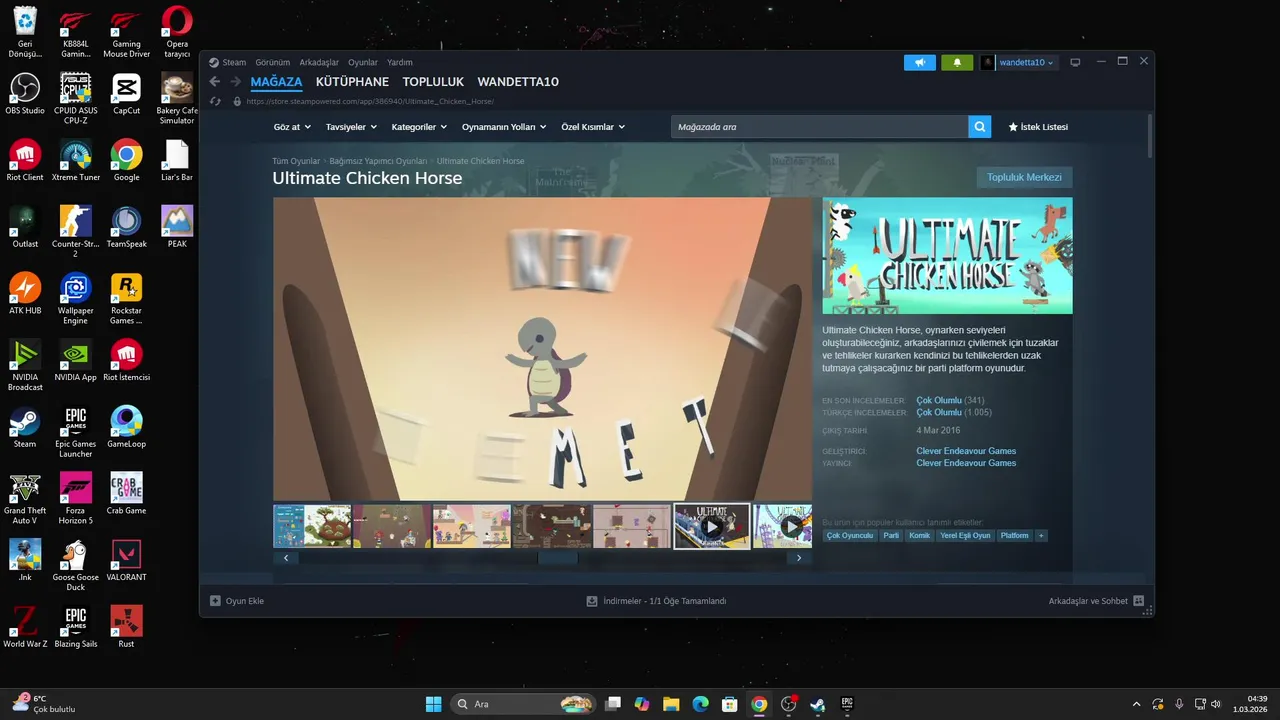Click the Oyun Ekle plus icon
The width and height of the screenshot is (1280, 720).
tap(215, 601)
